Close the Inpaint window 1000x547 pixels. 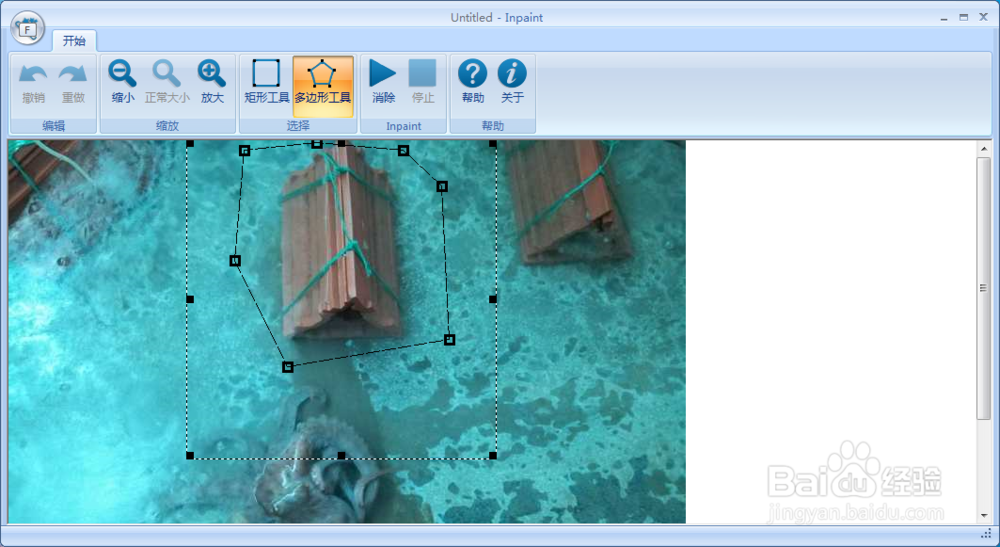(983, 18)
